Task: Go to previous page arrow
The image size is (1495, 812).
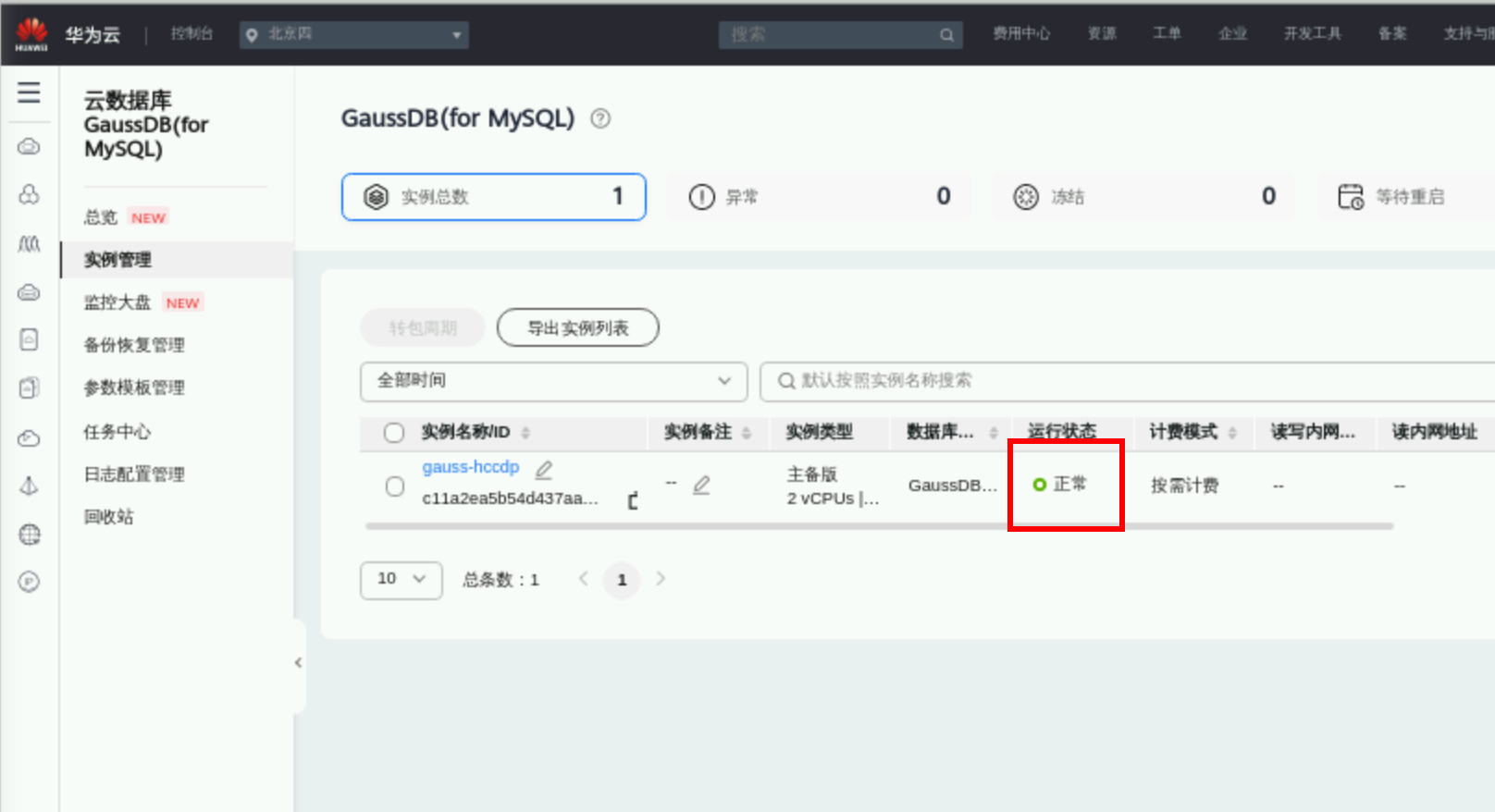Action: (584, 579)
